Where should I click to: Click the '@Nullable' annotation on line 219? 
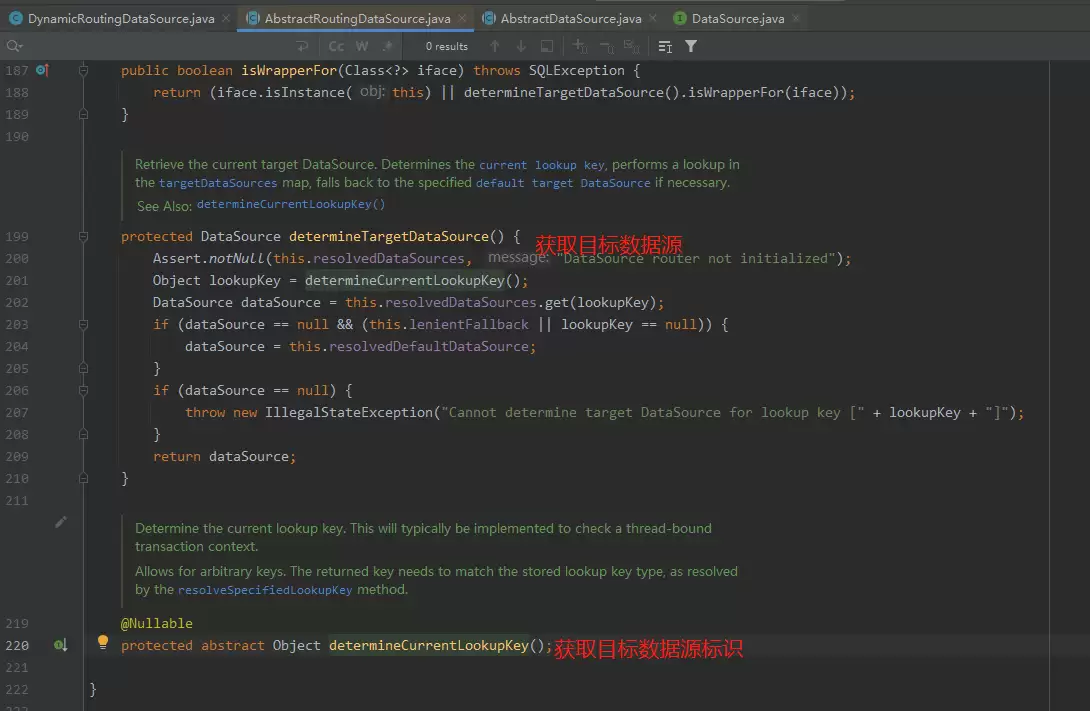click(x=156, y=623)
